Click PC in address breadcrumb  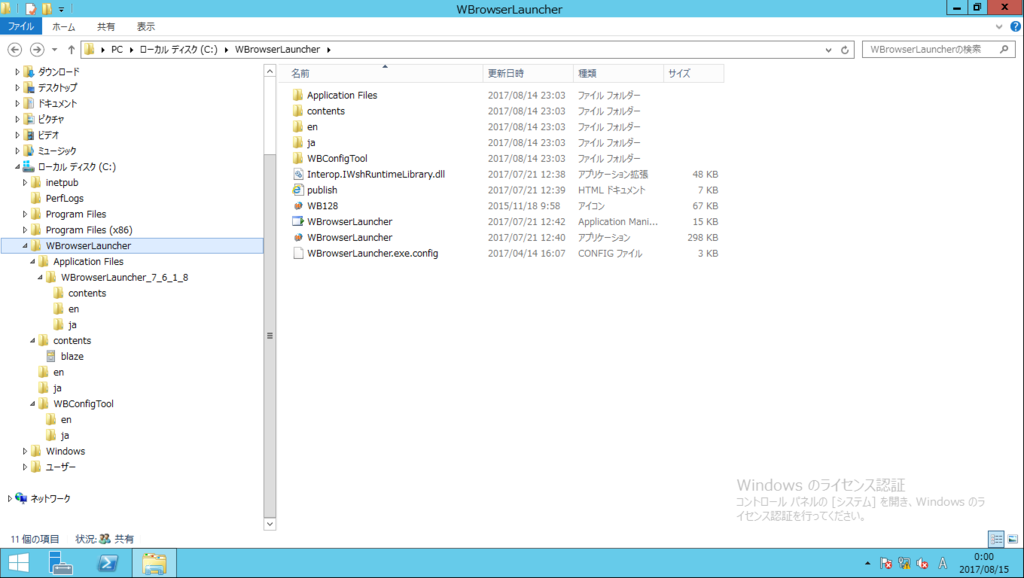coord(117,50)
